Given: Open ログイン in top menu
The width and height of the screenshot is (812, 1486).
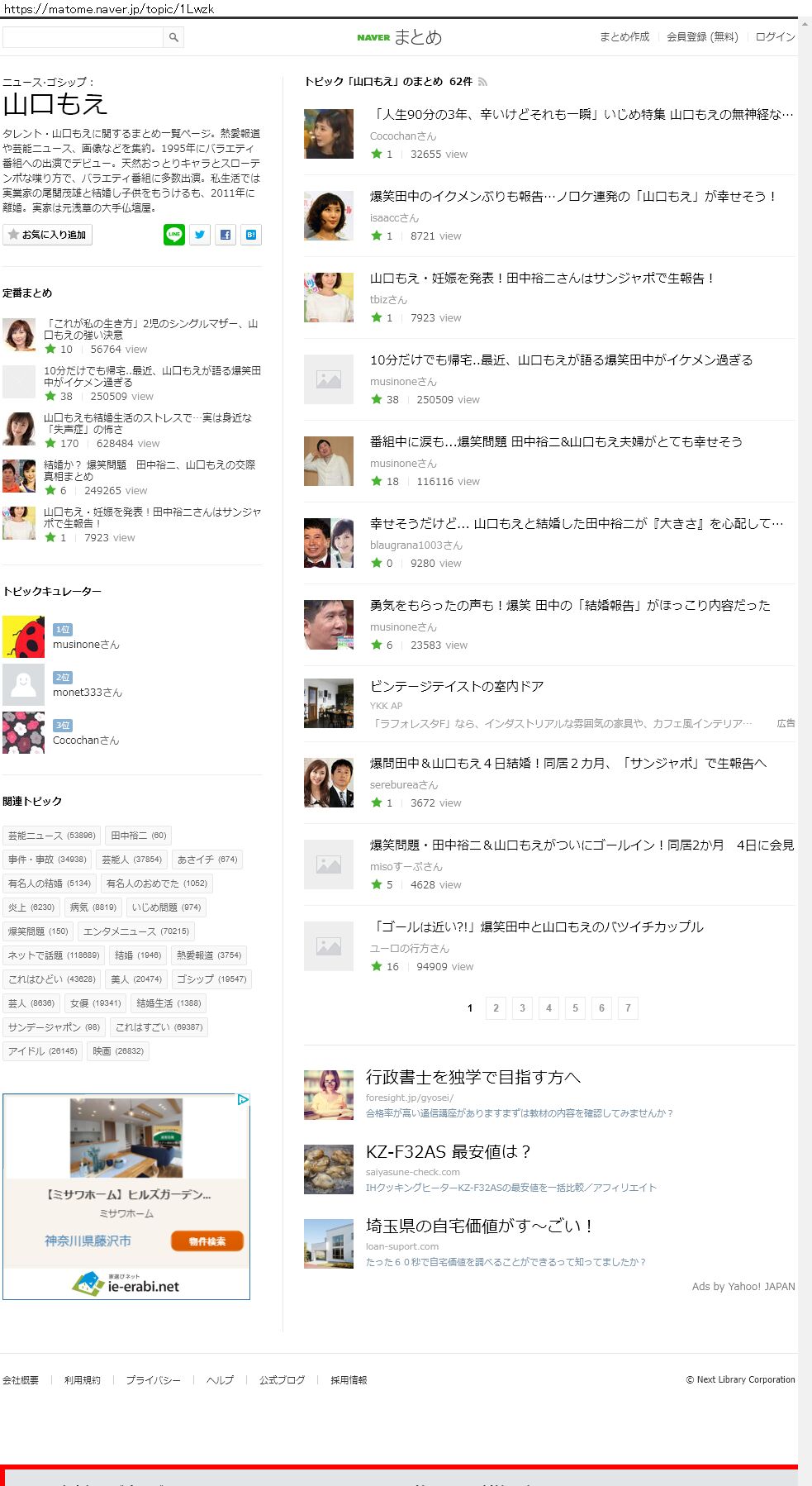Looking at the screenshot, I should [x=775, y=37].
